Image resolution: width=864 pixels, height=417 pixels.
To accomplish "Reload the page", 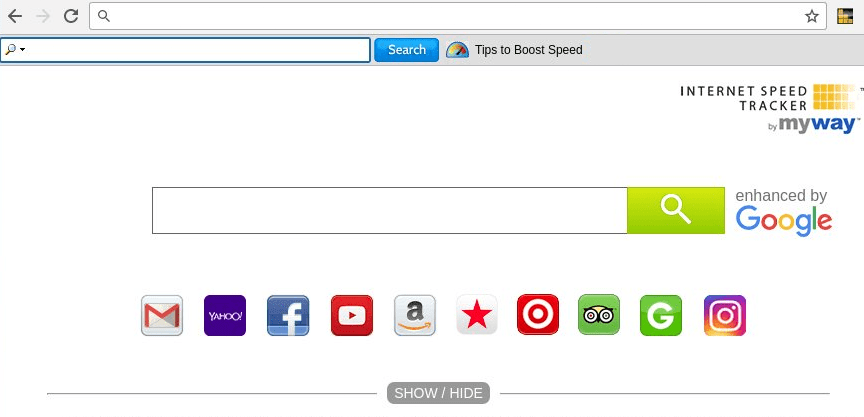I will click(x=71, y=16).
